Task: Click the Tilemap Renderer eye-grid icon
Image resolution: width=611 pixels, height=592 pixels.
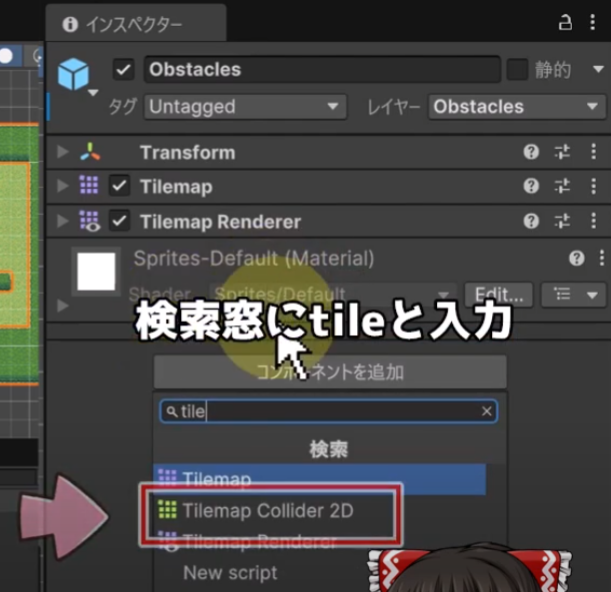Action: click(x=90, y=221)
